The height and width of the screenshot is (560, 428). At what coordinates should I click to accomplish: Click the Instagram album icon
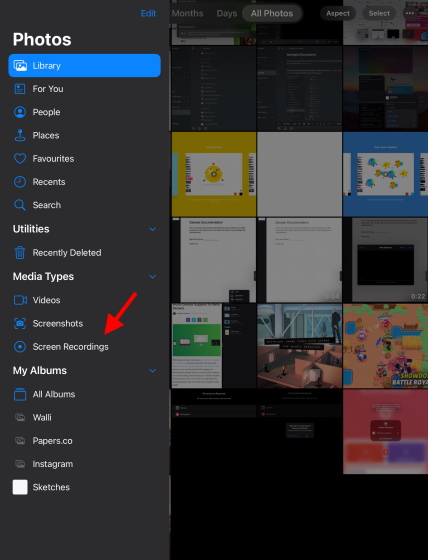pos(20,464)
